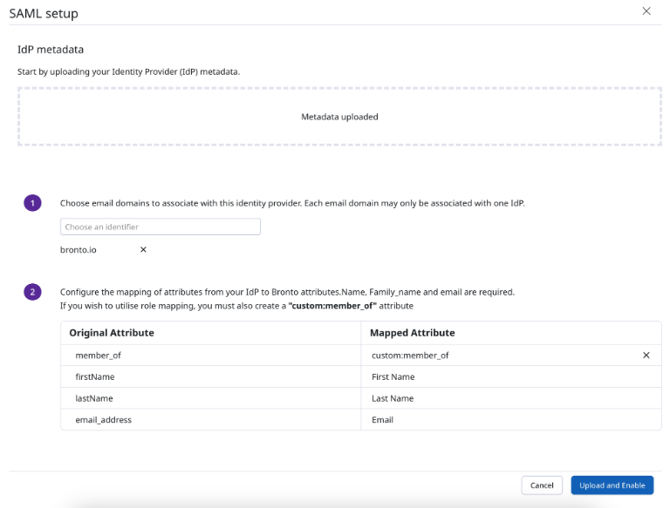The width and height of the screenshot is (670, 508).
Task: Remove the bronto.io email domain
Action: tap(143, 250)
